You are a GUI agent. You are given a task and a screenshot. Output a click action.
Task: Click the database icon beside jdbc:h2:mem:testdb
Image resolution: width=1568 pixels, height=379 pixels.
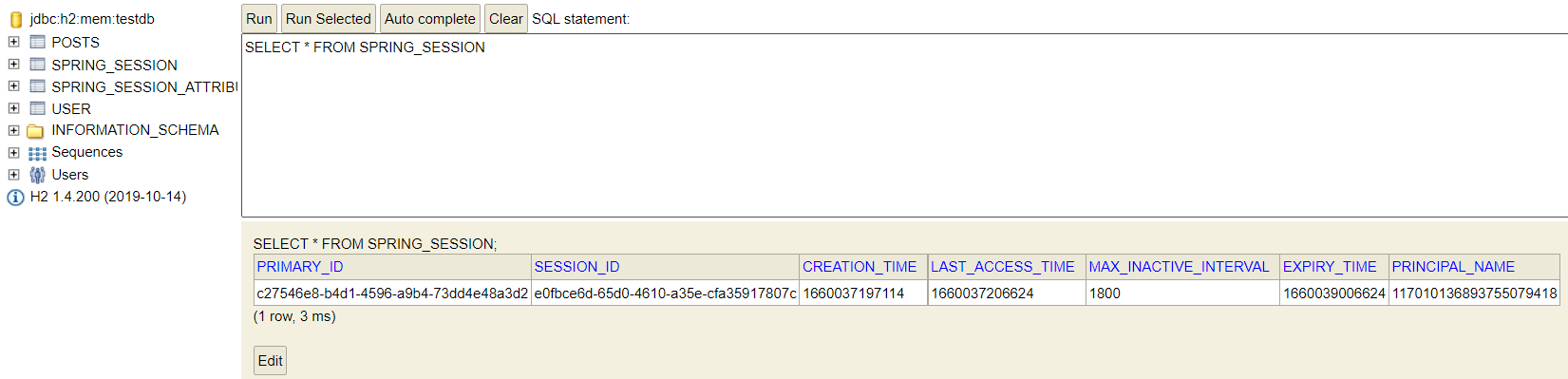(x=15, y=19)
